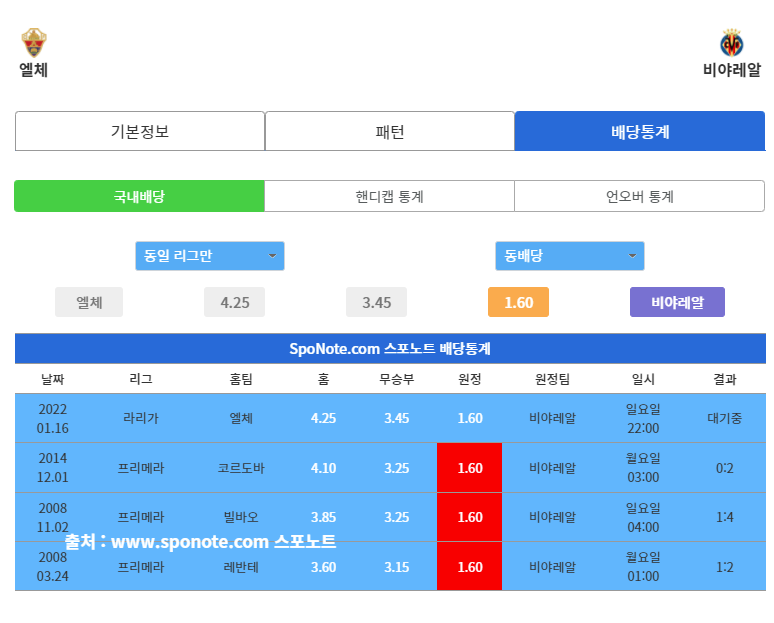Click the 날짜 column header

point(53,379)
